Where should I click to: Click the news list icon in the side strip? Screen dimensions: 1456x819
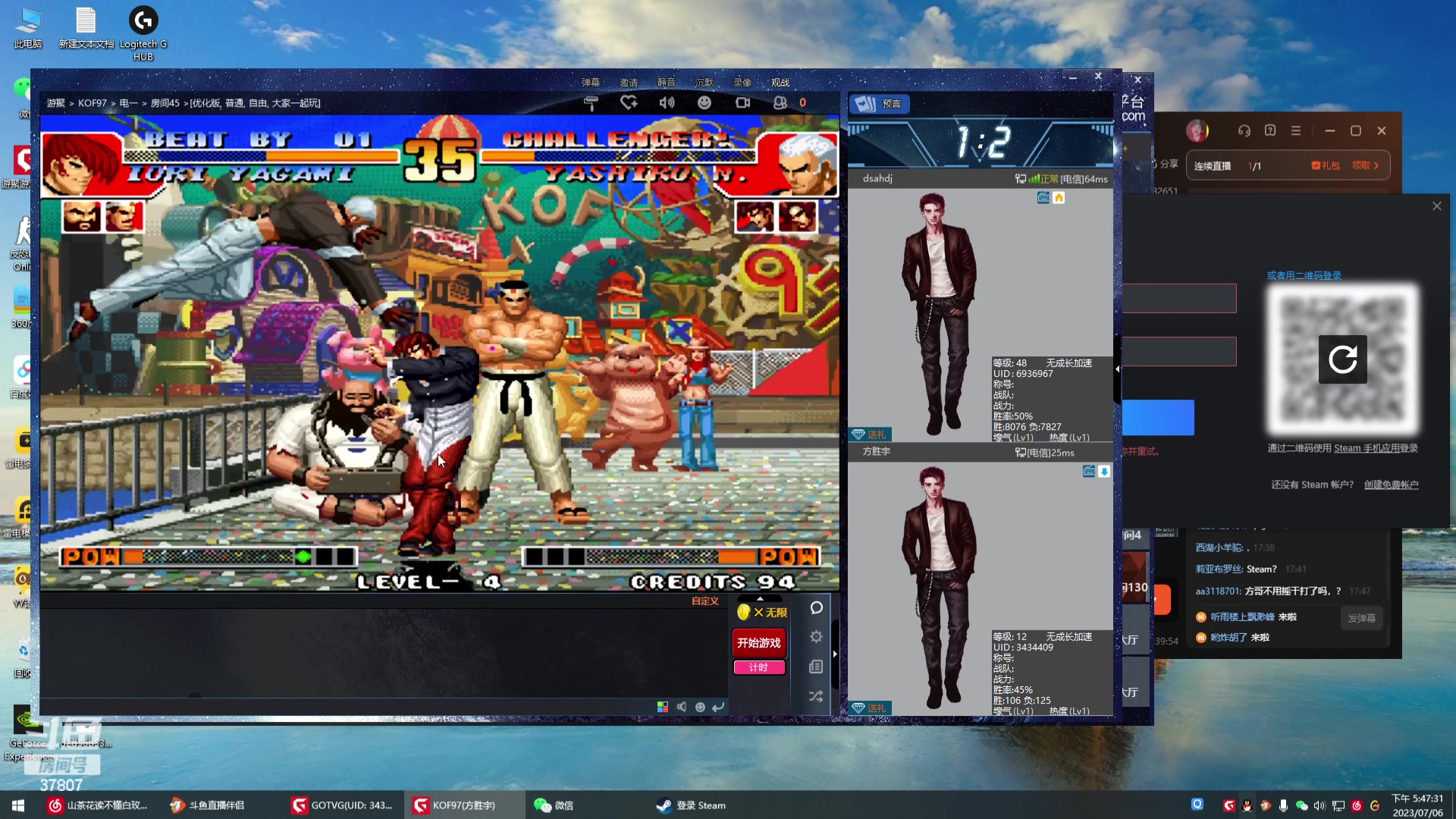816,667
